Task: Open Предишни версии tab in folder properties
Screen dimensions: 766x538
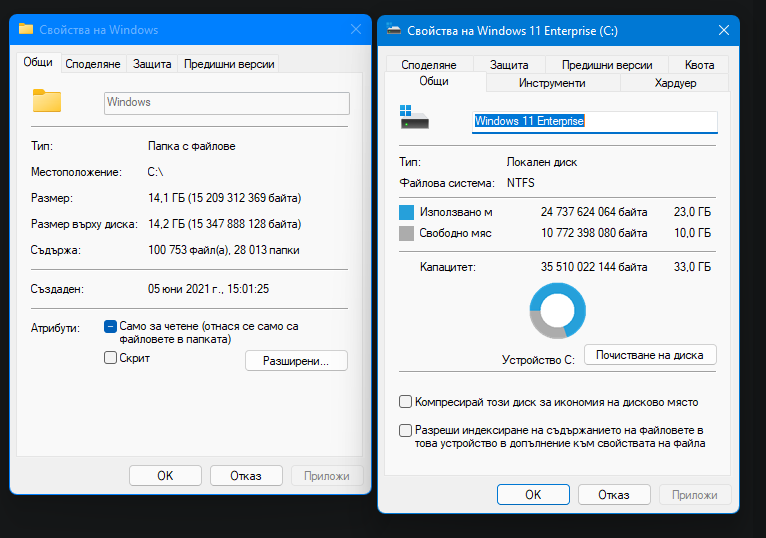Action: (x=229, y=64)
